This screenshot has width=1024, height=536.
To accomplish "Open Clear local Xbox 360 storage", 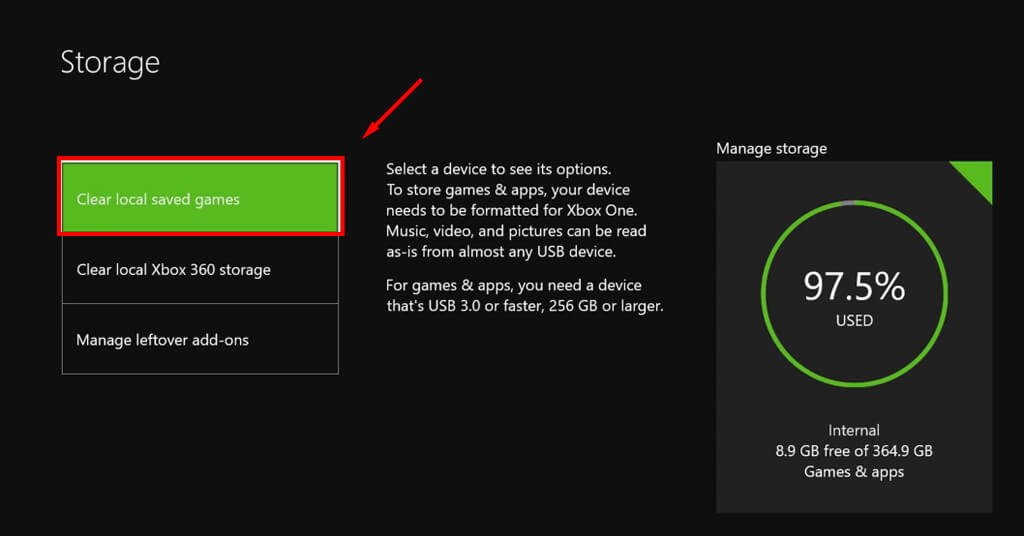I will point(200,270).
